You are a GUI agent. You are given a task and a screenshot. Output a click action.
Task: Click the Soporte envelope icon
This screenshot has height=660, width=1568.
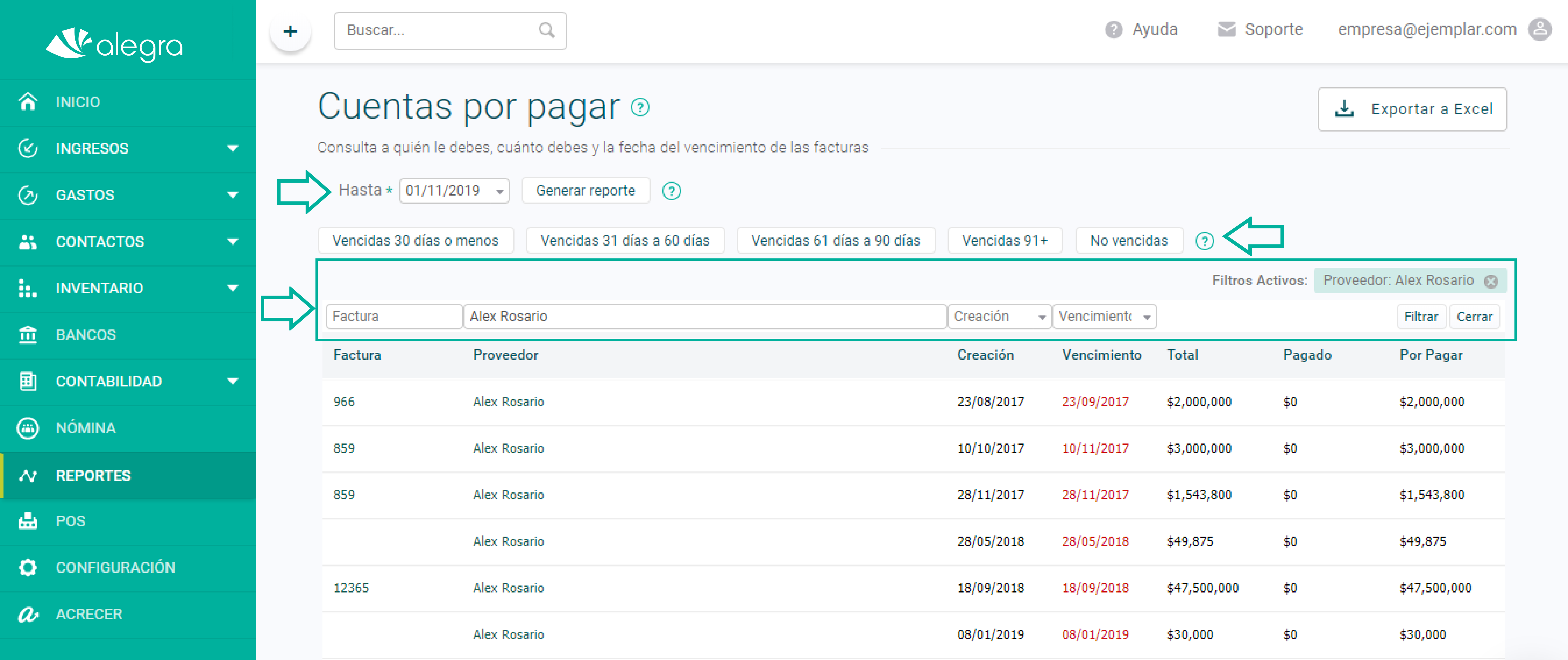pyautogui.click(x=1226, y=29)
